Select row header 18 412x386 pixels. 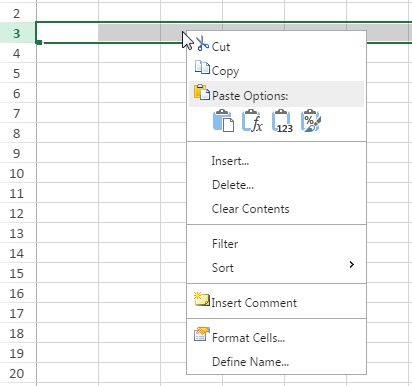(x=17, y=333)
